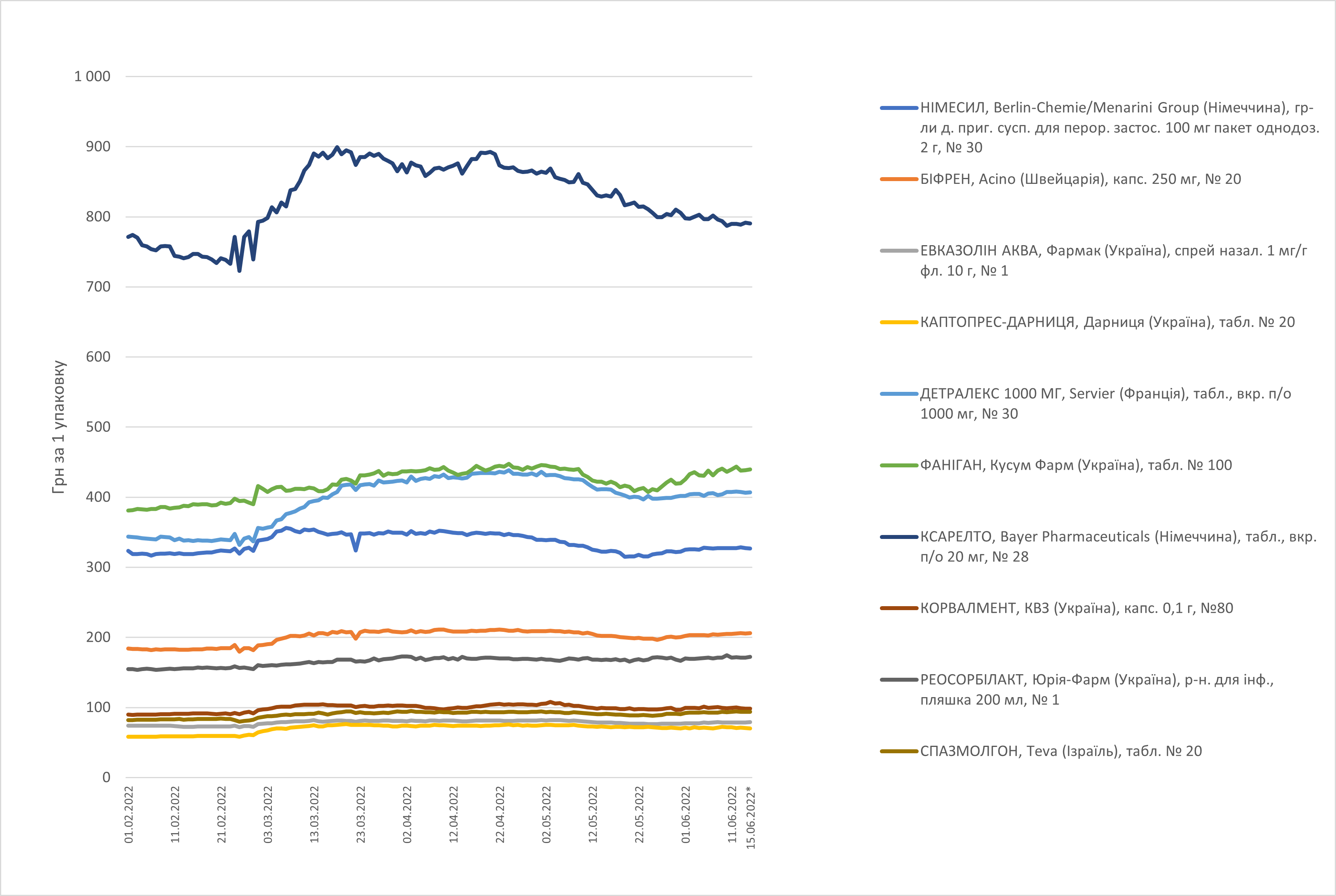The image size is (1336, 896).
Task: Click the orange БІФРЕН legend marker
Action: click(899, 180)
